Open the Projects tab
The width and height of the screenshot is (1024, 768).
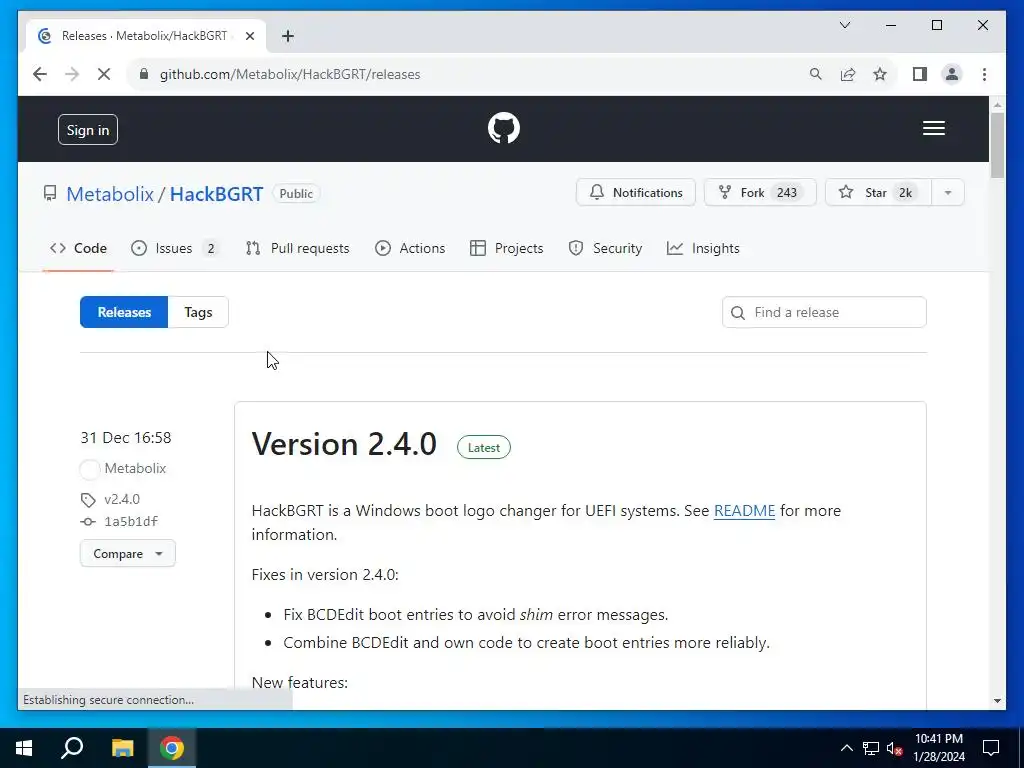(507, 248)
